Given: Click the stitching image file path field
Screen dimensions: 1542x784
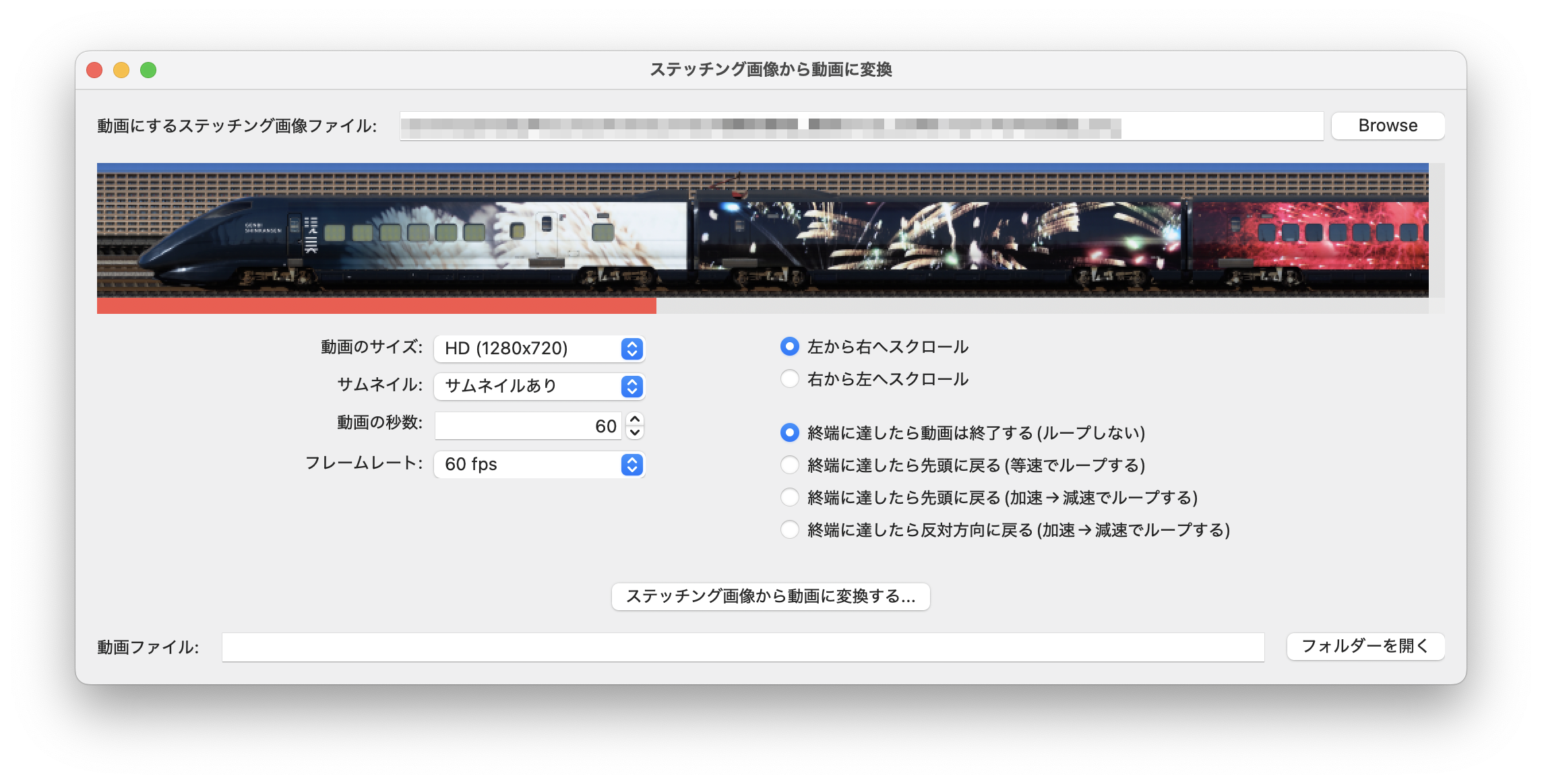Looking at the screenshot, I should 861,126.
